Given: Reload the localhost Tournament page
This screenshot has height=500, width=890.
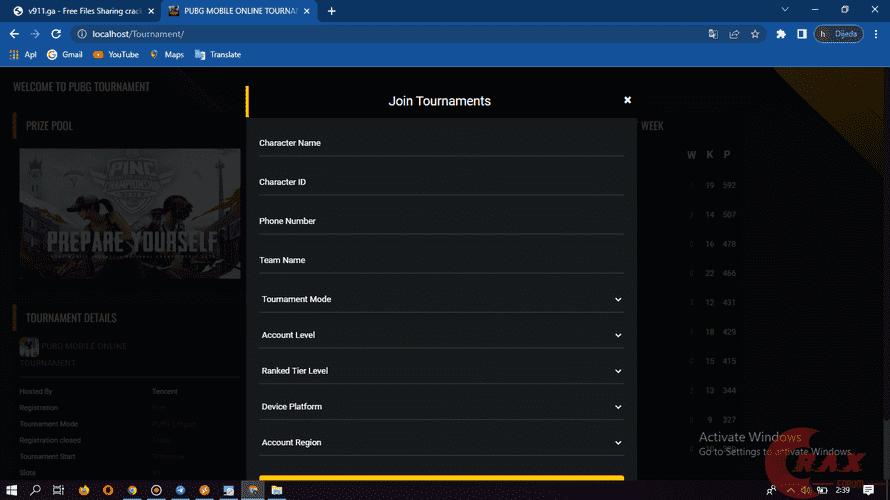Looking at the screenshot, I should click(56, 34).
